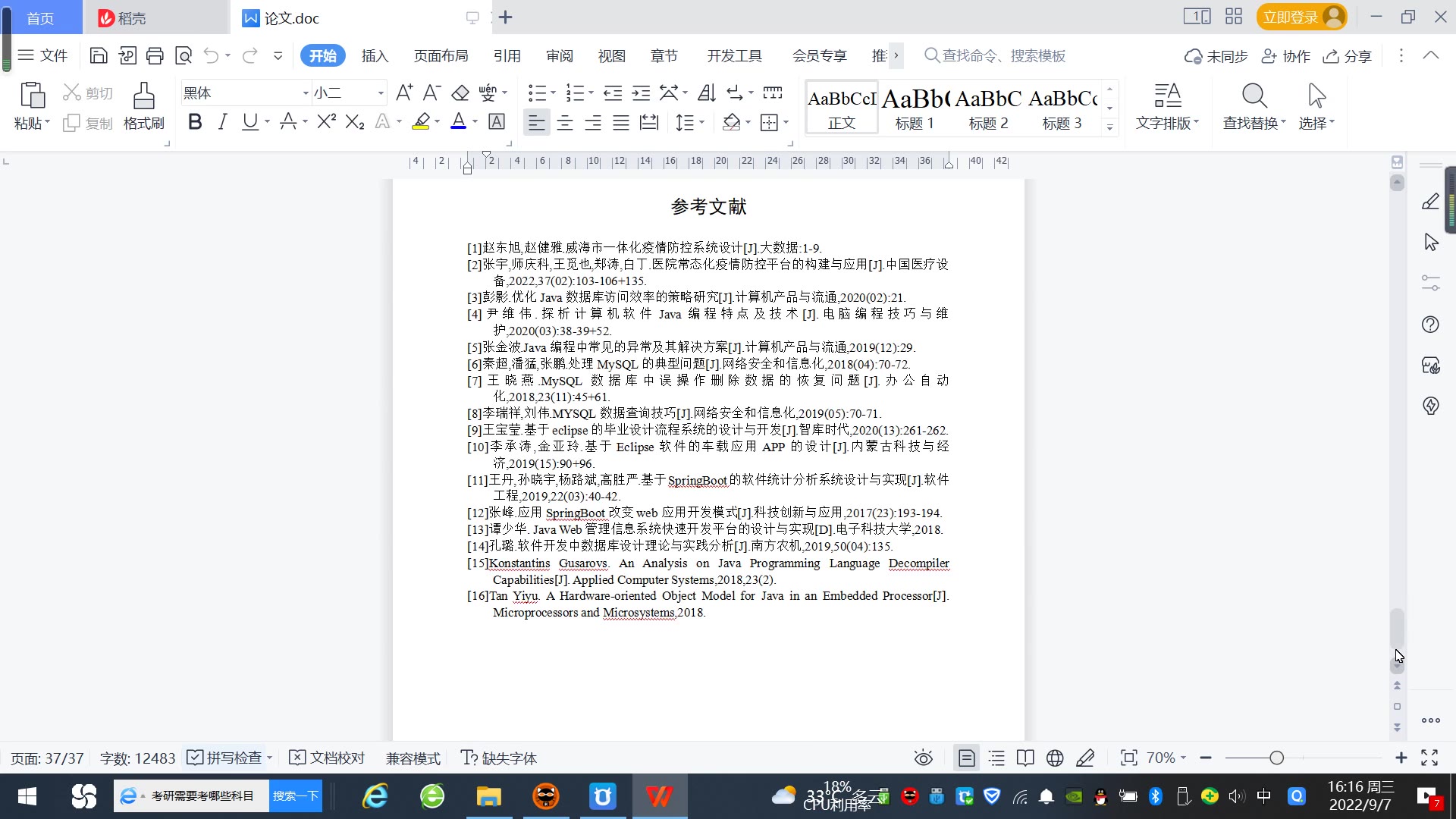Click 文档校对 in status bar
Viewport: 1456px width, 819px height.
(x=328, y=758)
